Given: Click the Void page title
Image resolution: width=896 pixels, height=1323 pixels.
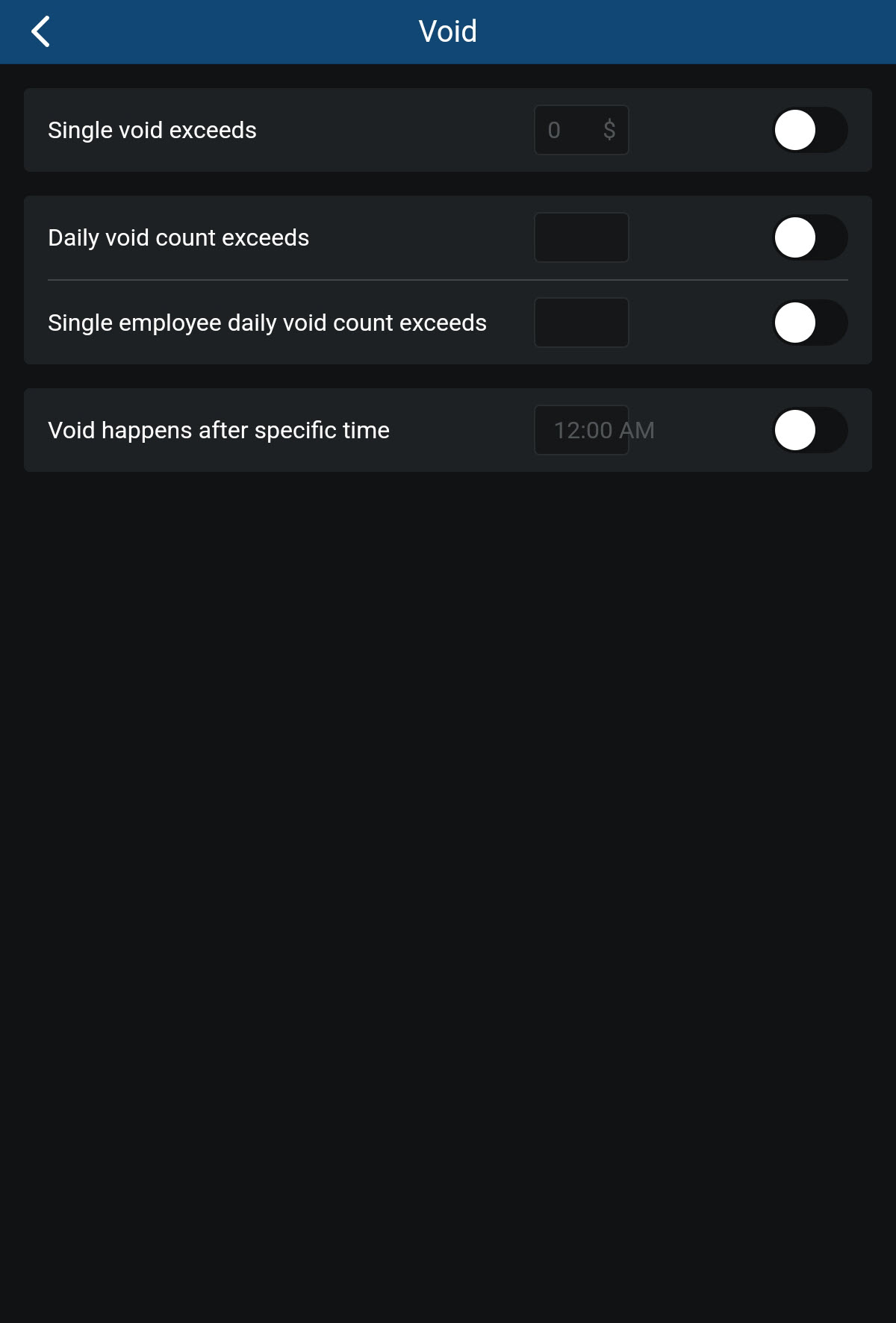Looking at the screenshot, I should tap(447, 32).
